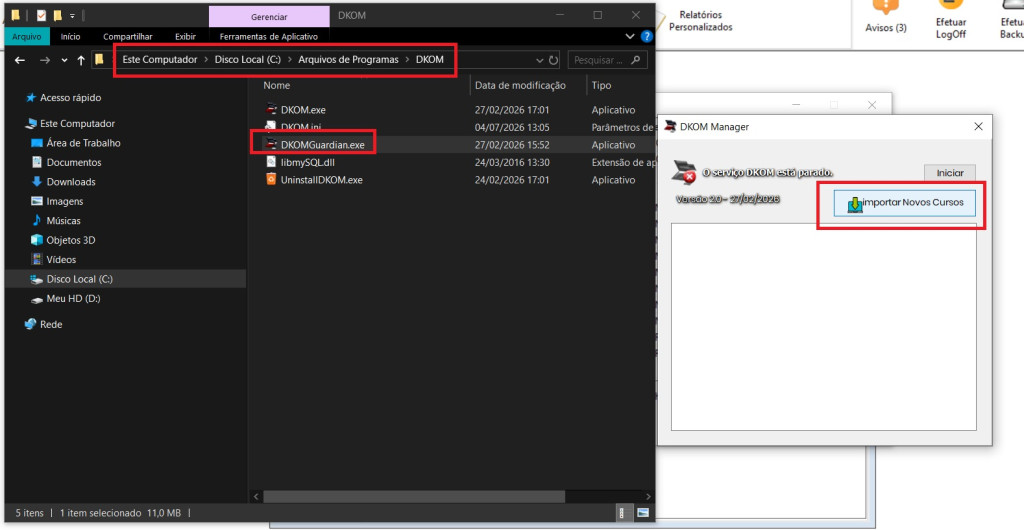Select Downloads in the navigation pane
This screenshot has width=1024, height=530.
pos(71,181)
